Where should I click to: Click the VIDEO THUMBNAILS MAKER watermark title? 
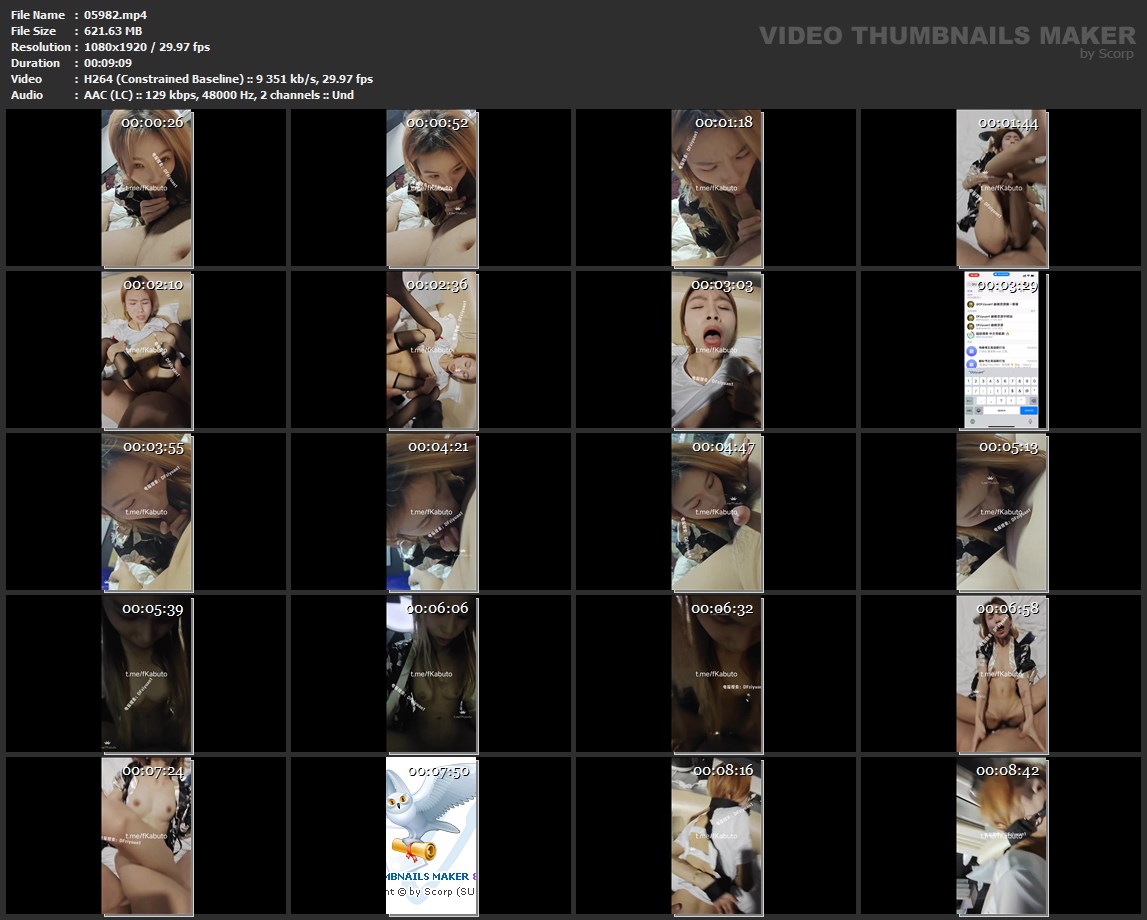pos(946,36)
